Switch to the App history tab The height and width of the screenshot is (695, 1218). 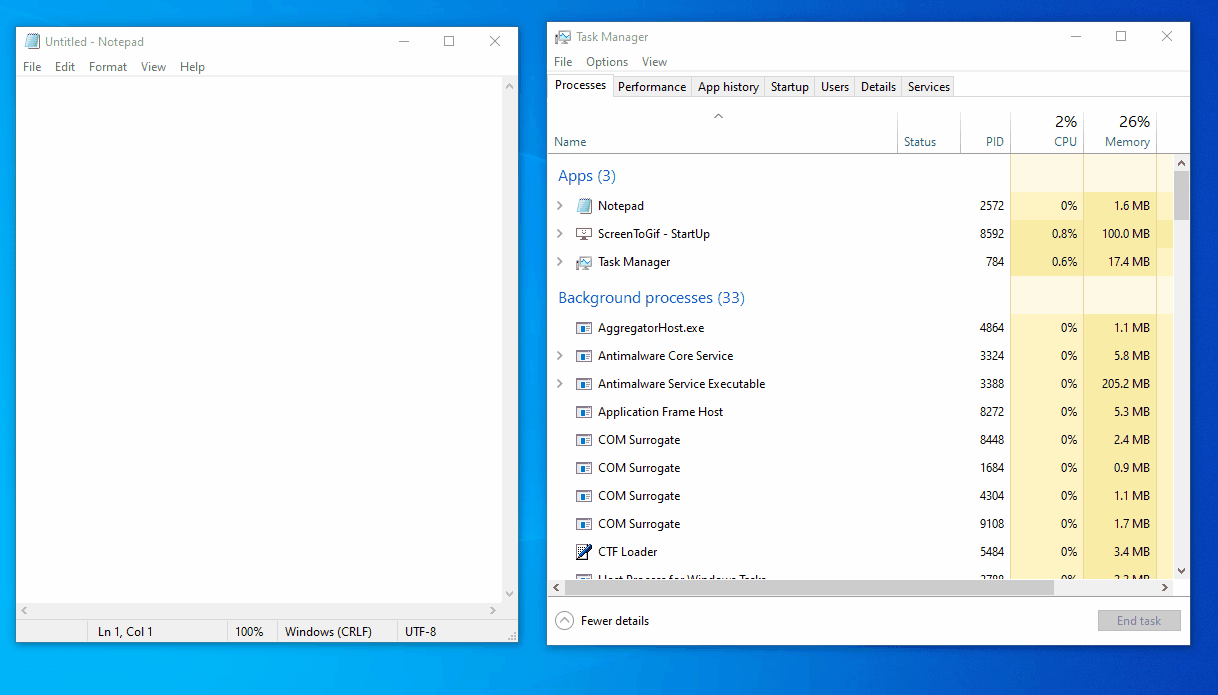point(728,87)
